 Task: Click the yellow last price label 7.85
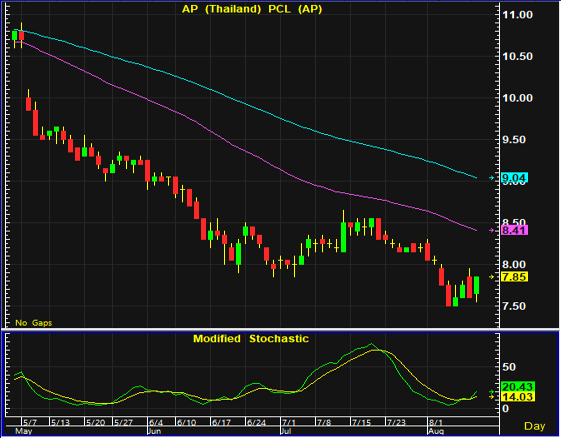click(514, 277)
